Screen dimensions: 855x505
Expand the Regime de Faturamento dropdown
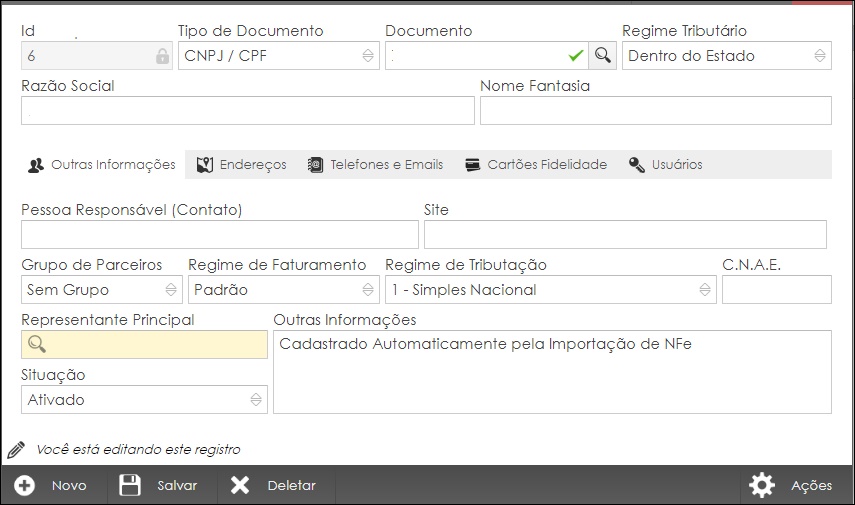(284, 290)
